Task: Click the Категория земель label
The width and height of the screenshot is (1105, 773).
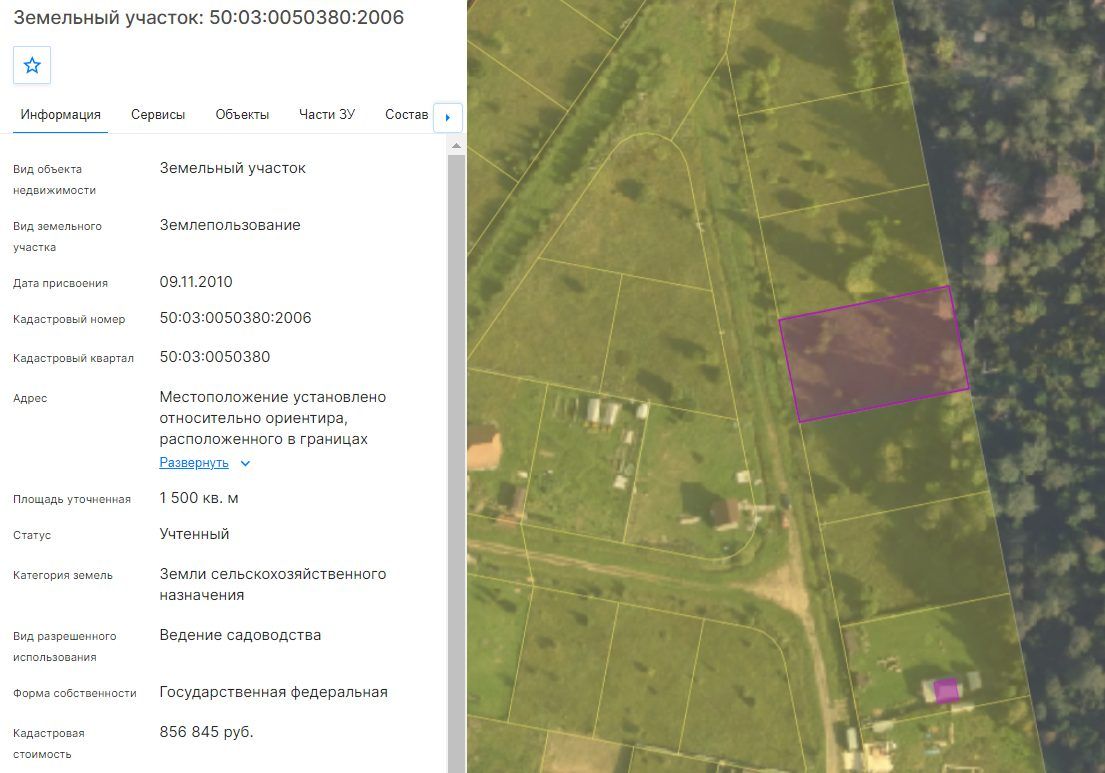Action: (x=63, y=575)
